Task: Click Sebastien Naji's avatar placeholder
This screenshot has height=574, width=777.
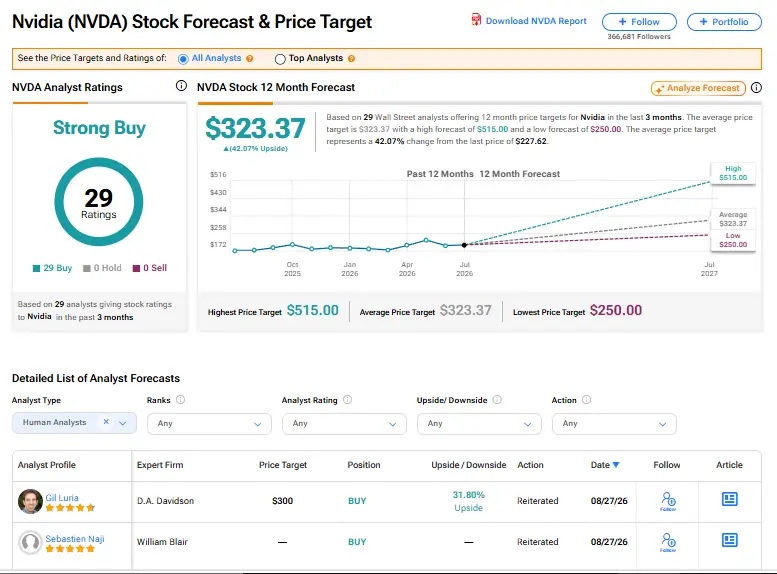Action: [x=30, y=542]
